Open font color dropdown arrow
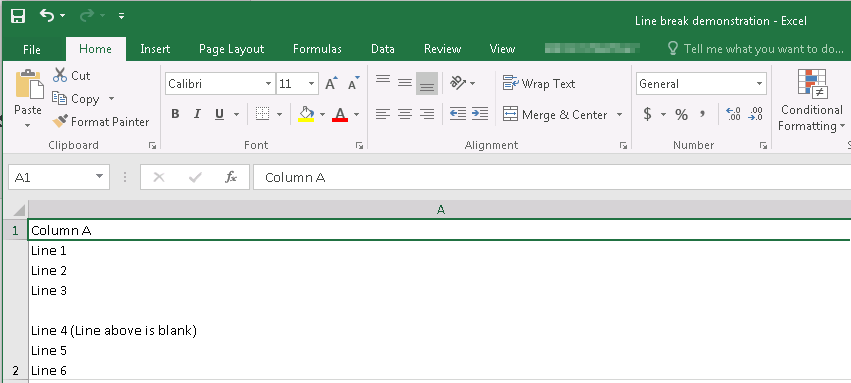Screen dimensions: 851x383 pos(357,114)
